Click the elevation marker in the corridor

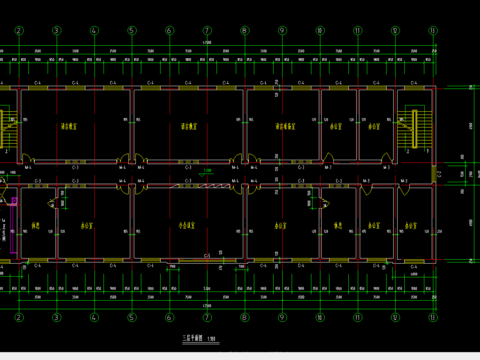point(207,172)
